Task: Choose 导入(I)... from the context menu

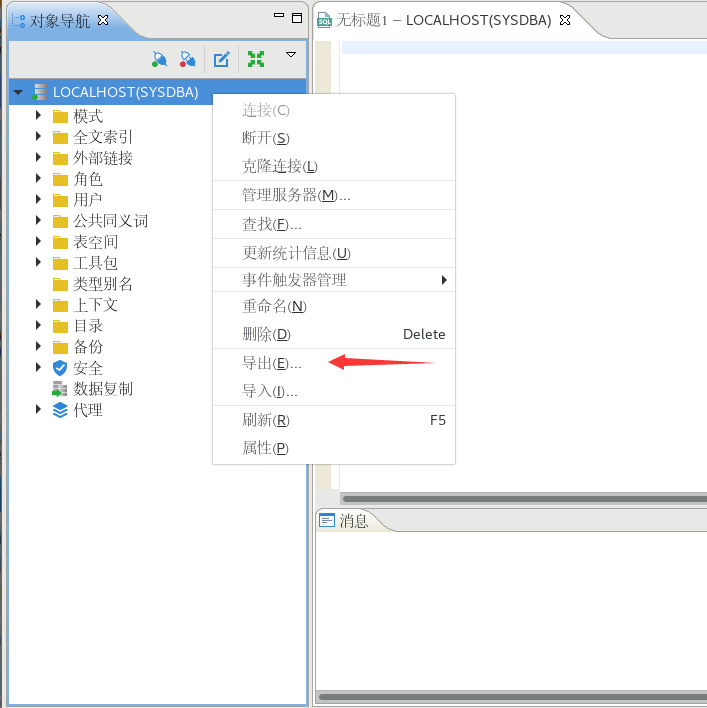Action: click(334, 391)
